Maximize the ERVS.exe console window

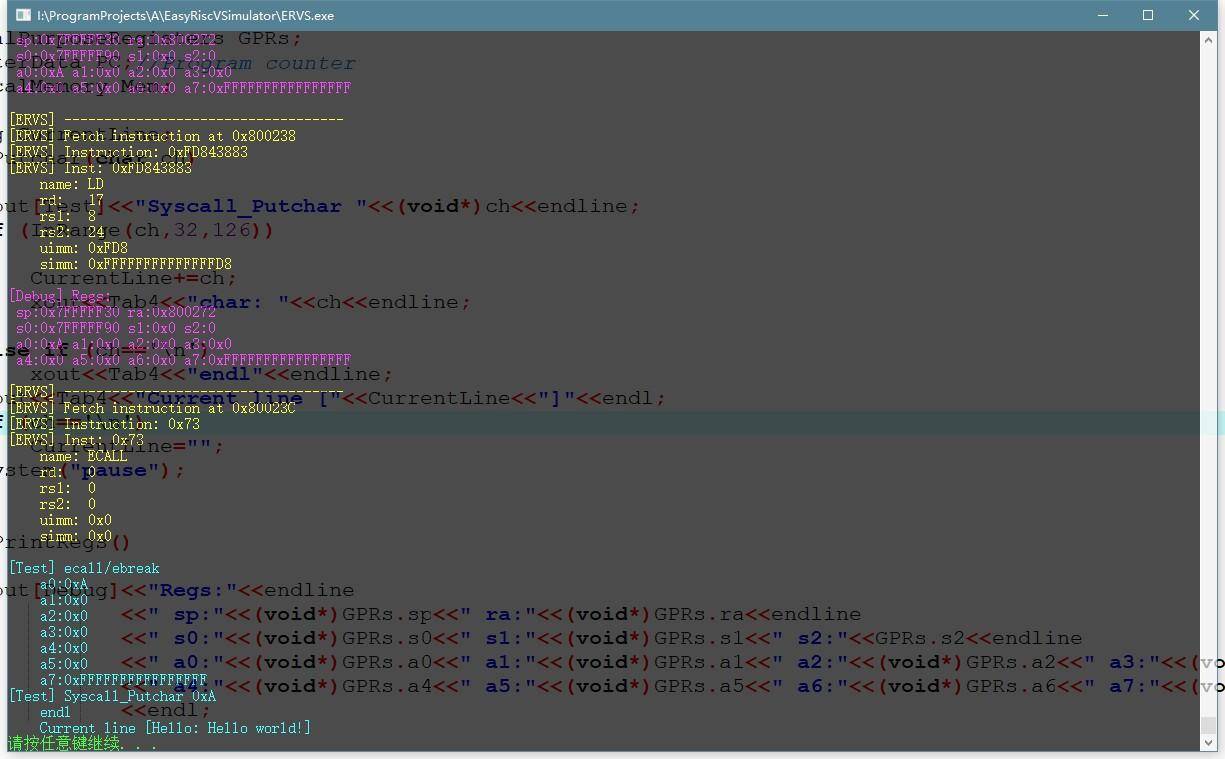(x=1148, y=15)
